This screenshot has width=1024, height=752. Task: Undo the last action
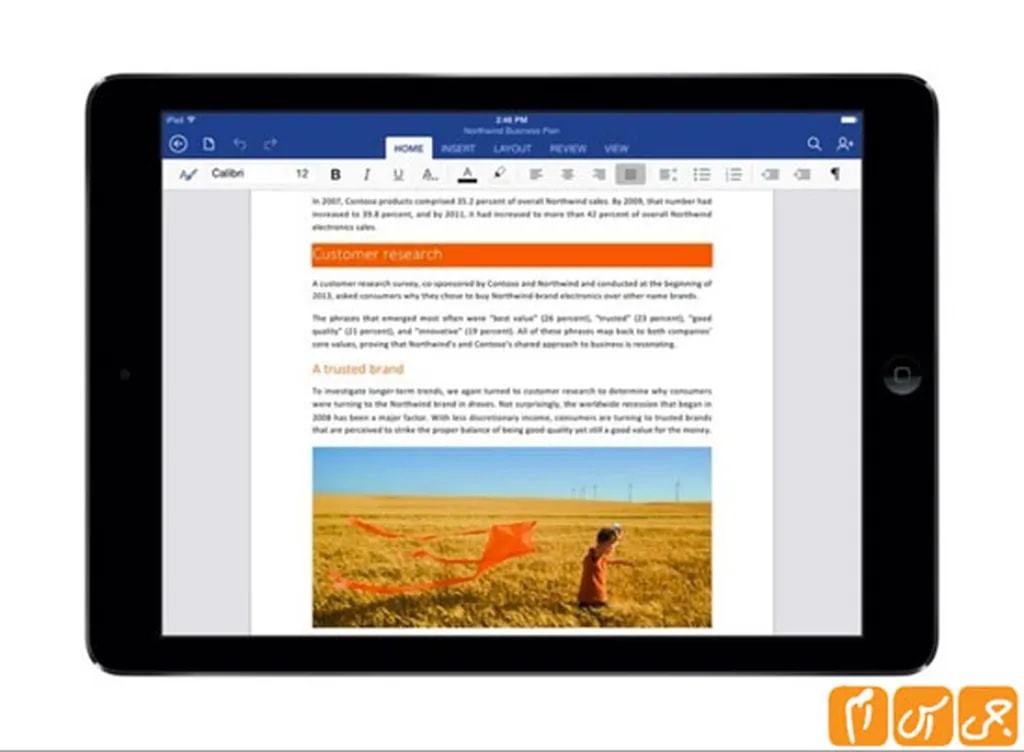[240, 144]
